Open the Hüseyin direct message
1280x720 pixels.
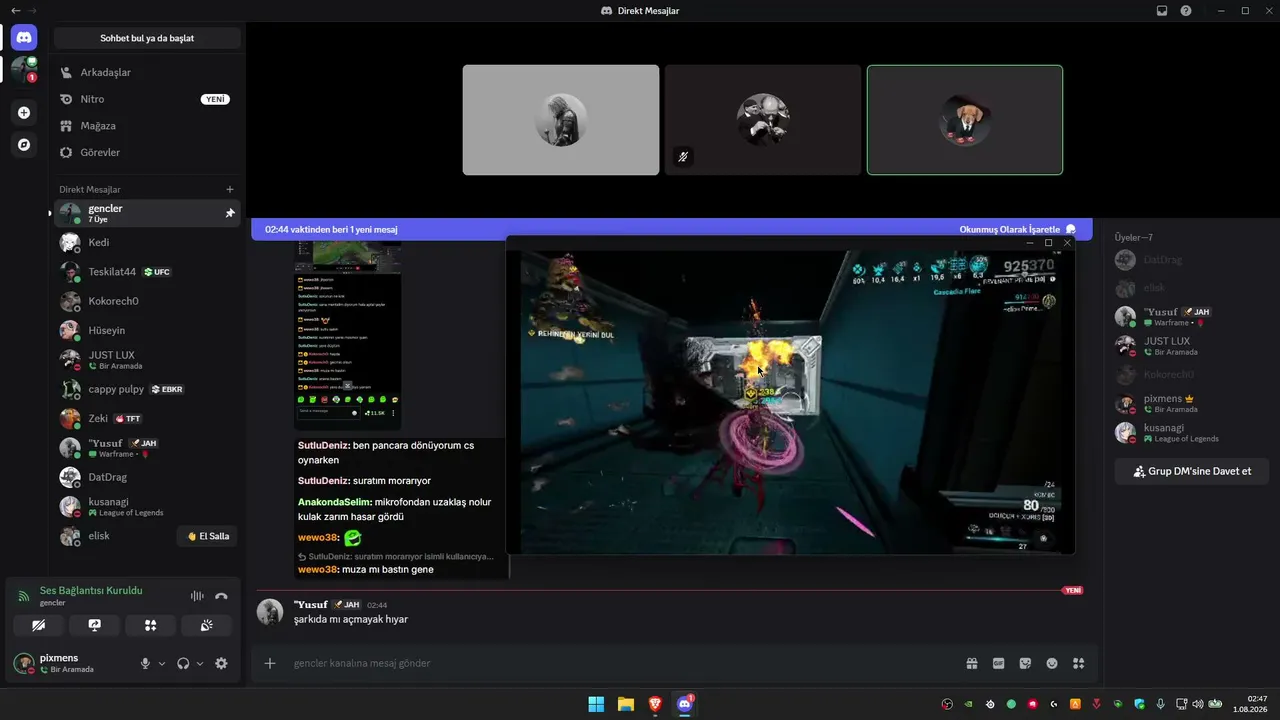147,330
